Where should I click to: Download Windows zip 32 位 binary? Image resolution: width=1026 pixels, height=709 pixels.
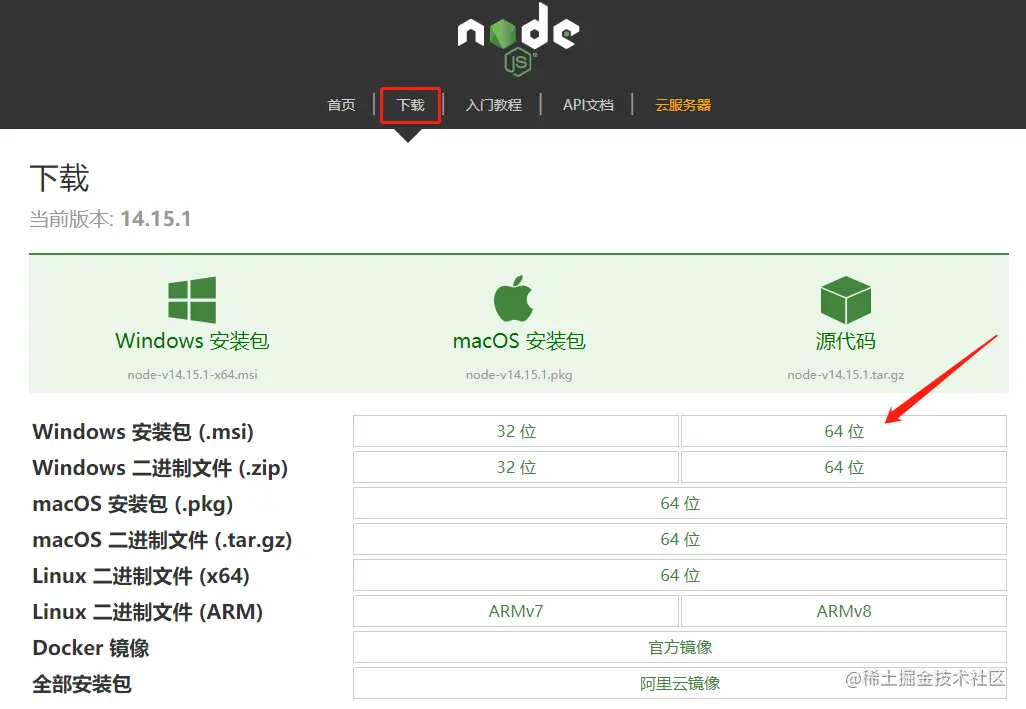pyautogui.click(x=516, y=467)
